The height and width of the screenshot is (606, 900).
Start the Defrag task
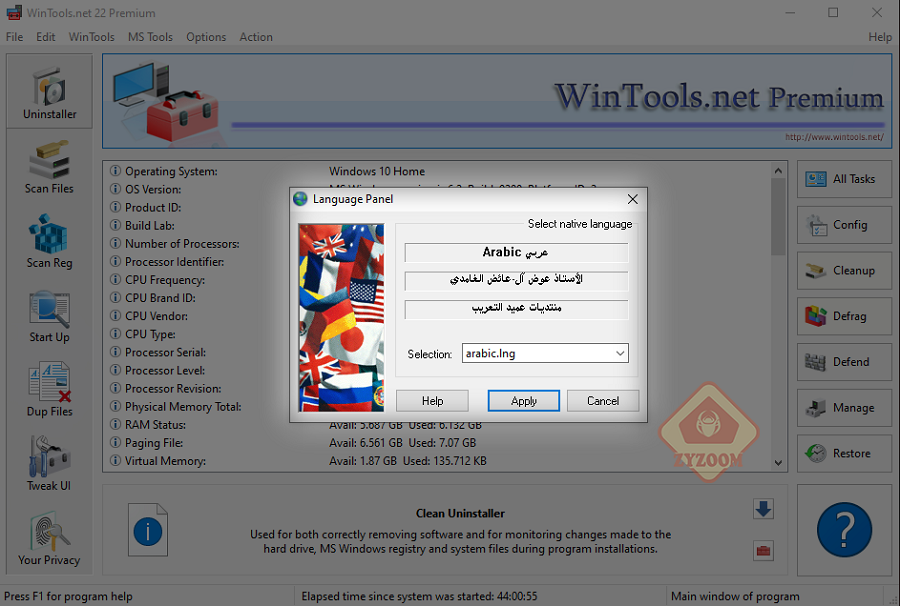[x=844, y=316]
